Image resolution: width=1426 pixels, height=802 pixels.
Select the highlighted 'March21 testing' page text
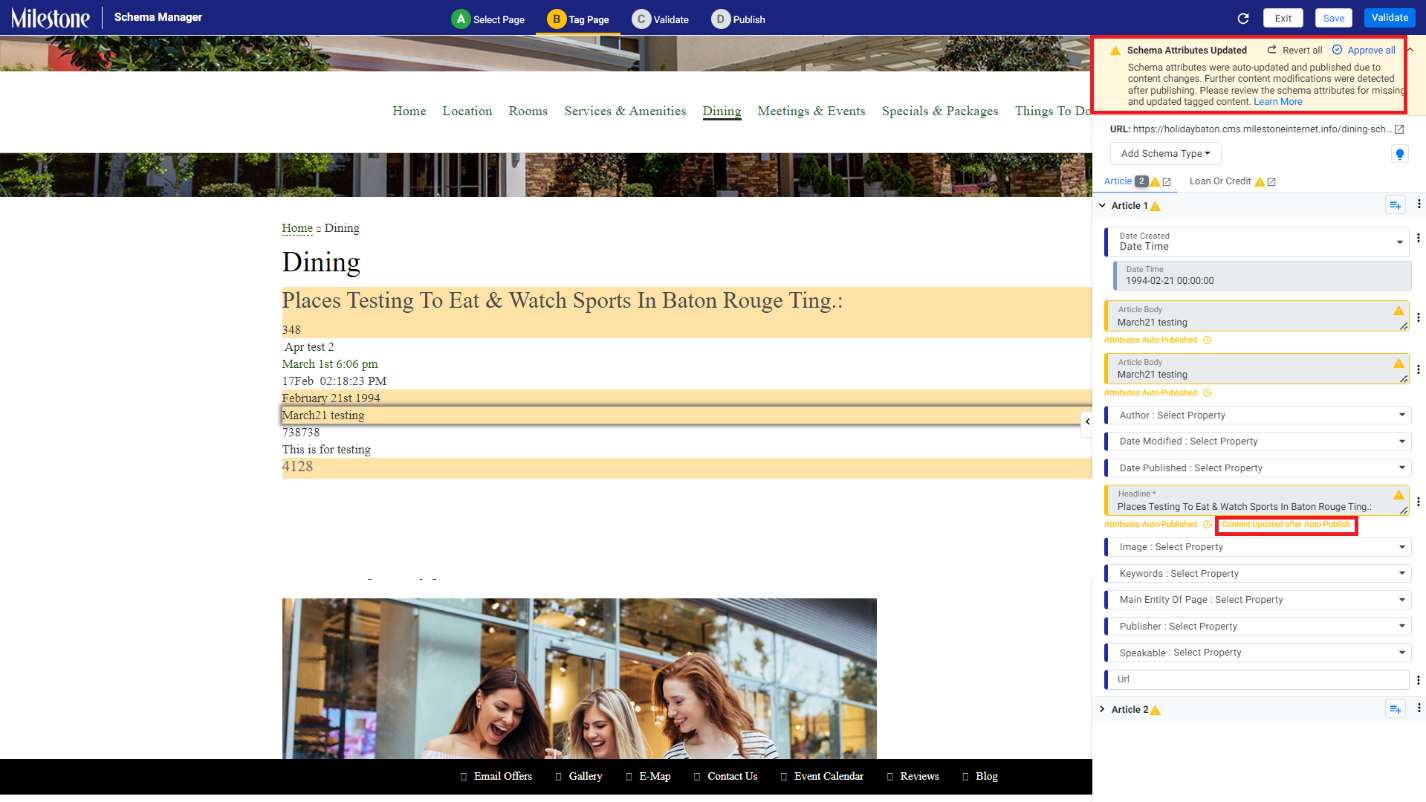pyautogui.click(x=323, y=415)
